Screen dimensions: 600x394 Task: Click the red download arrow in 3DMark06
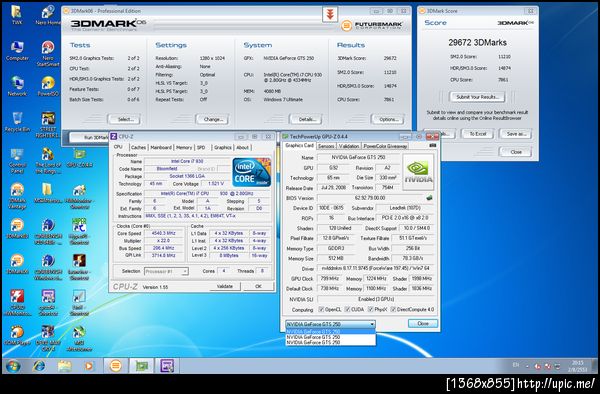point(330,15)
